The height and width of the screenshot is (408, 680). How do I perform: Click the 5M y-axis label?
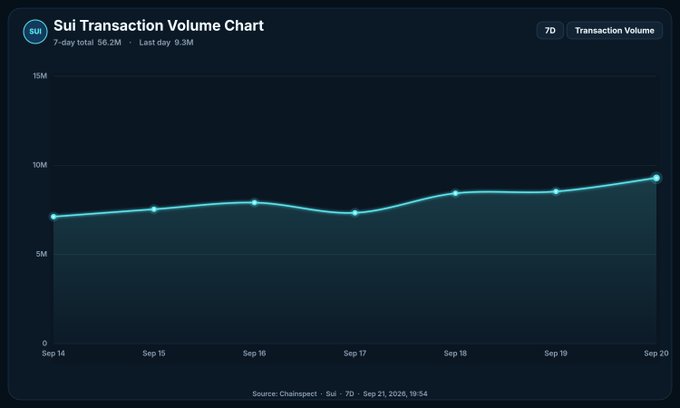point(42,254)
